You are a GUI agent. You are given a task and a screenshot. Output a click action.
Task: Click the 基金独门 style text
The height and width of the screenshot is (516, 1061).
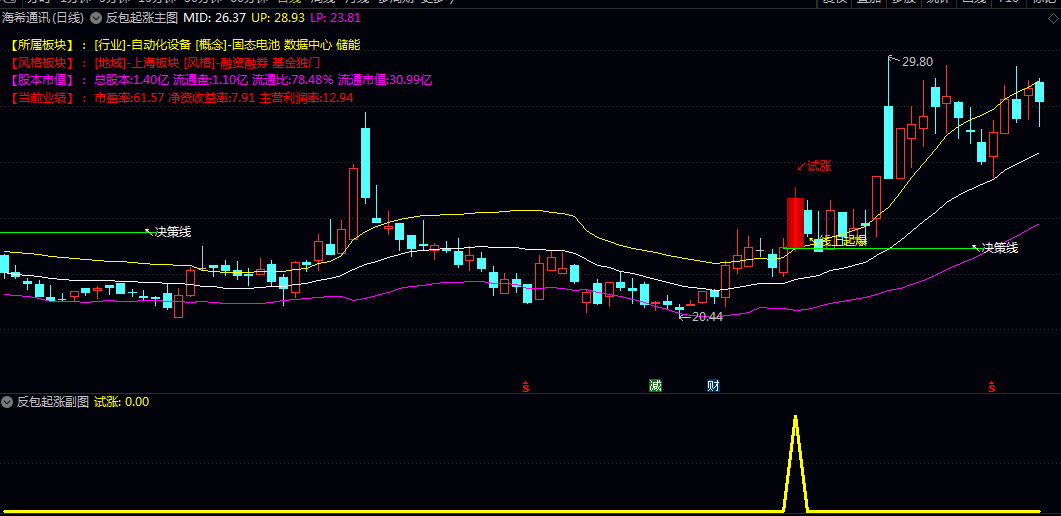[296, 63]
